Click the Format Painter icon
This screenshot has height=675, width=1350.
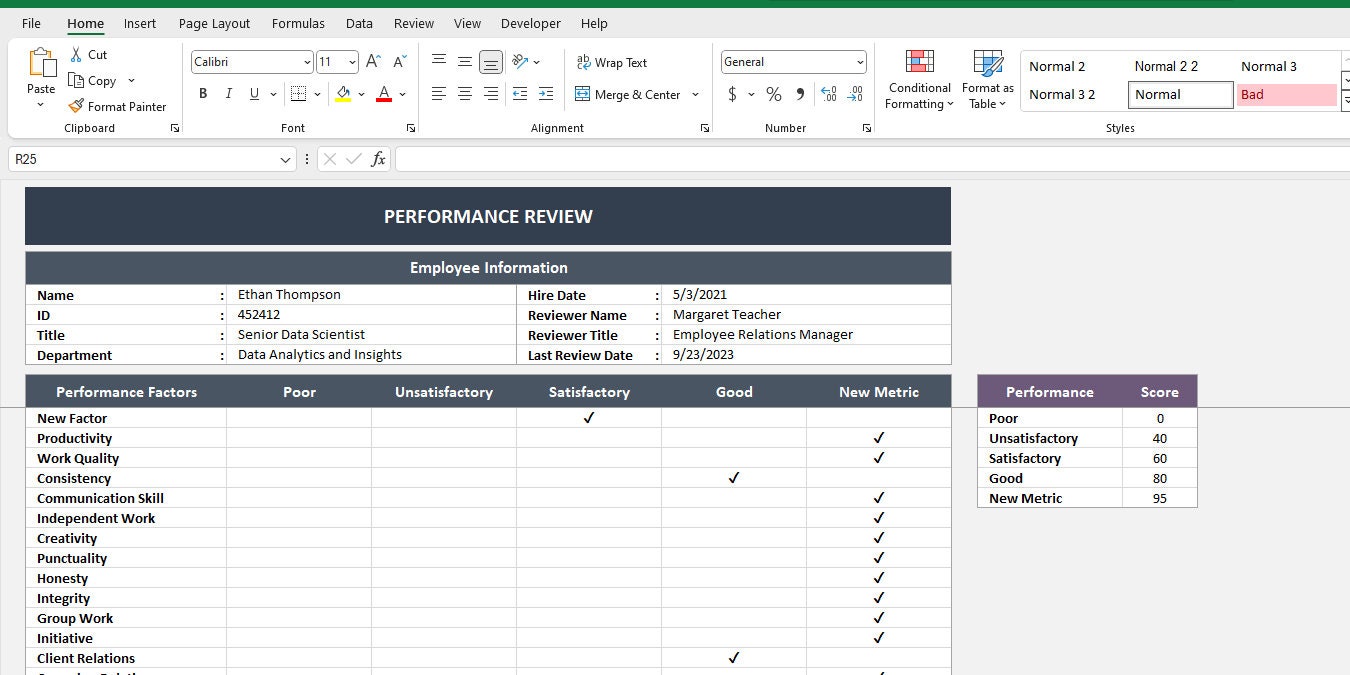point(76,106)
